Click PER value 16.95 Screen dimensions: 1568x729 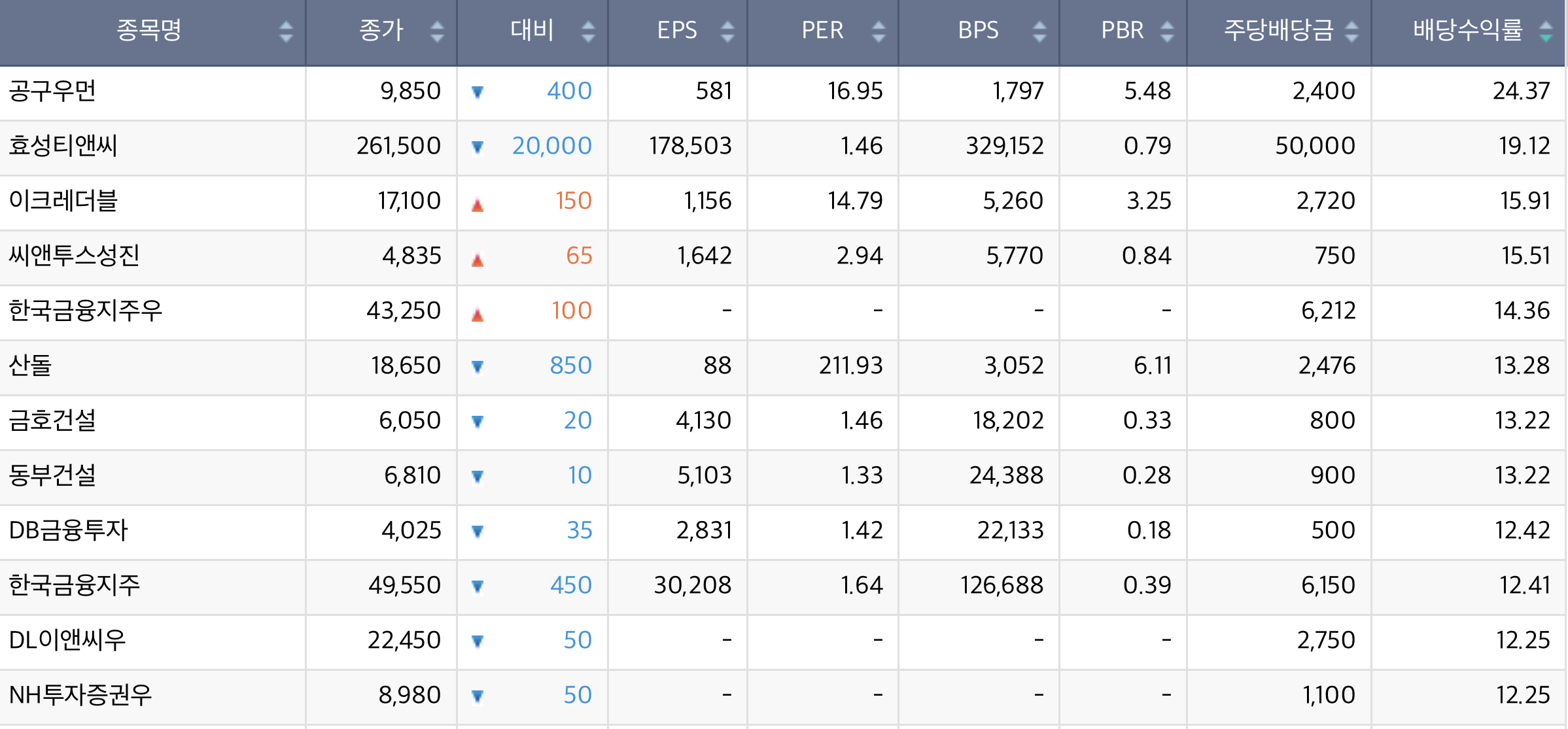click(855, 91)
